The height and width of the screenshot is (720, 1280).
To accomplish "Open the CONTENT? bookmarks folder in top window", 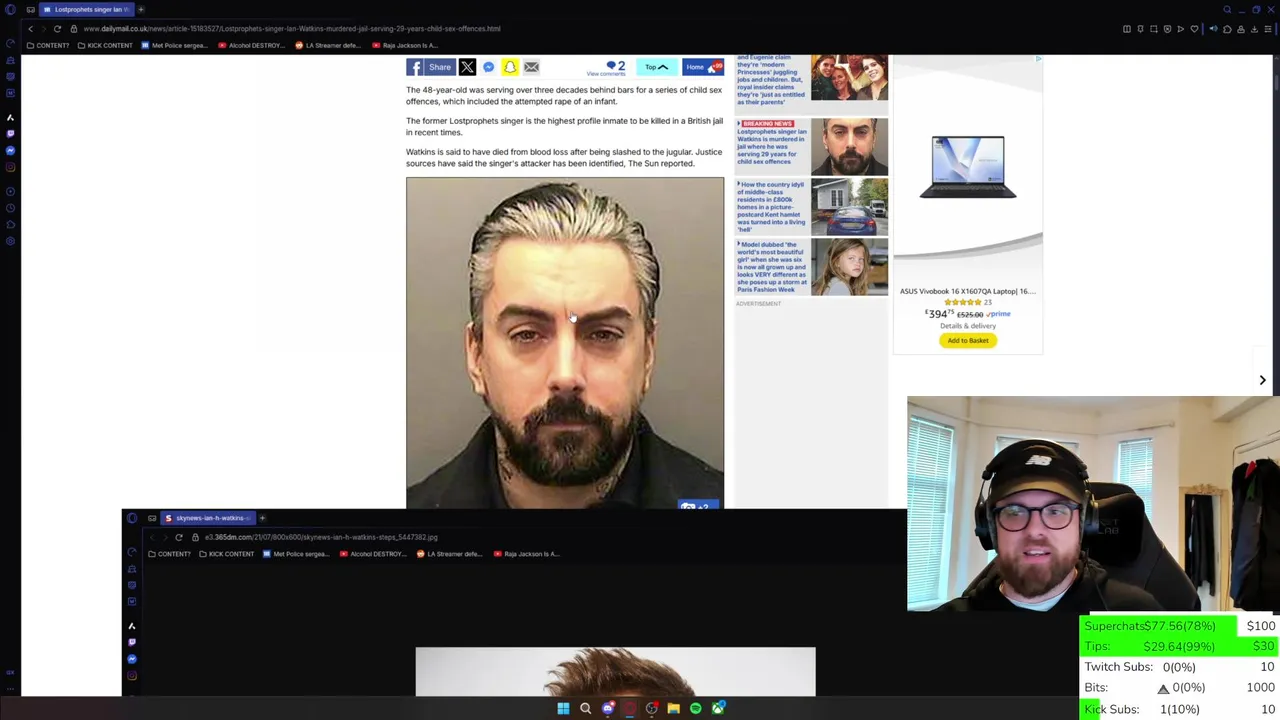I will point(47,46).
